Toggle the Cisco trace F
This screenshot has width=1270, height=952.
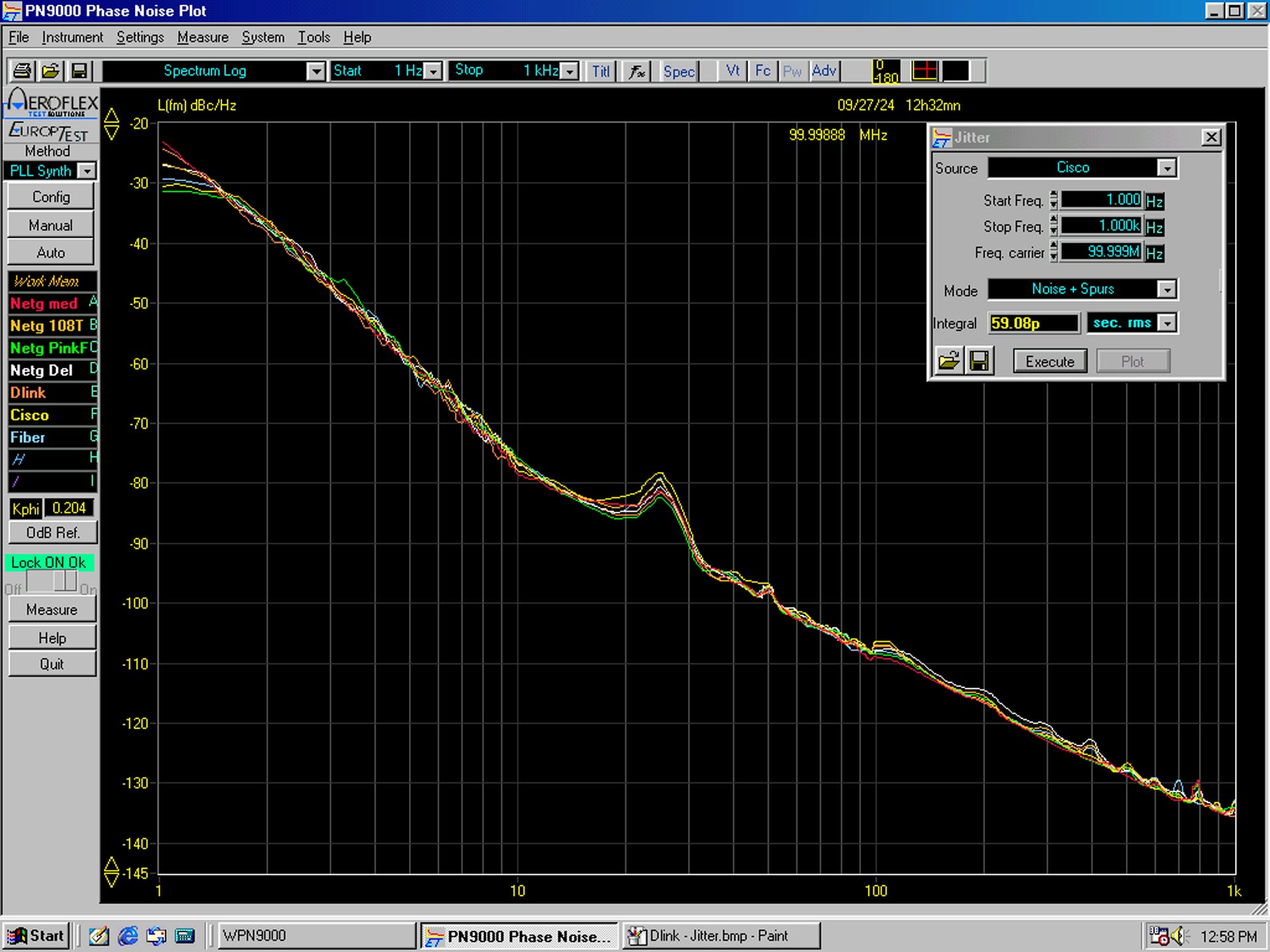[x=53, y=415]
